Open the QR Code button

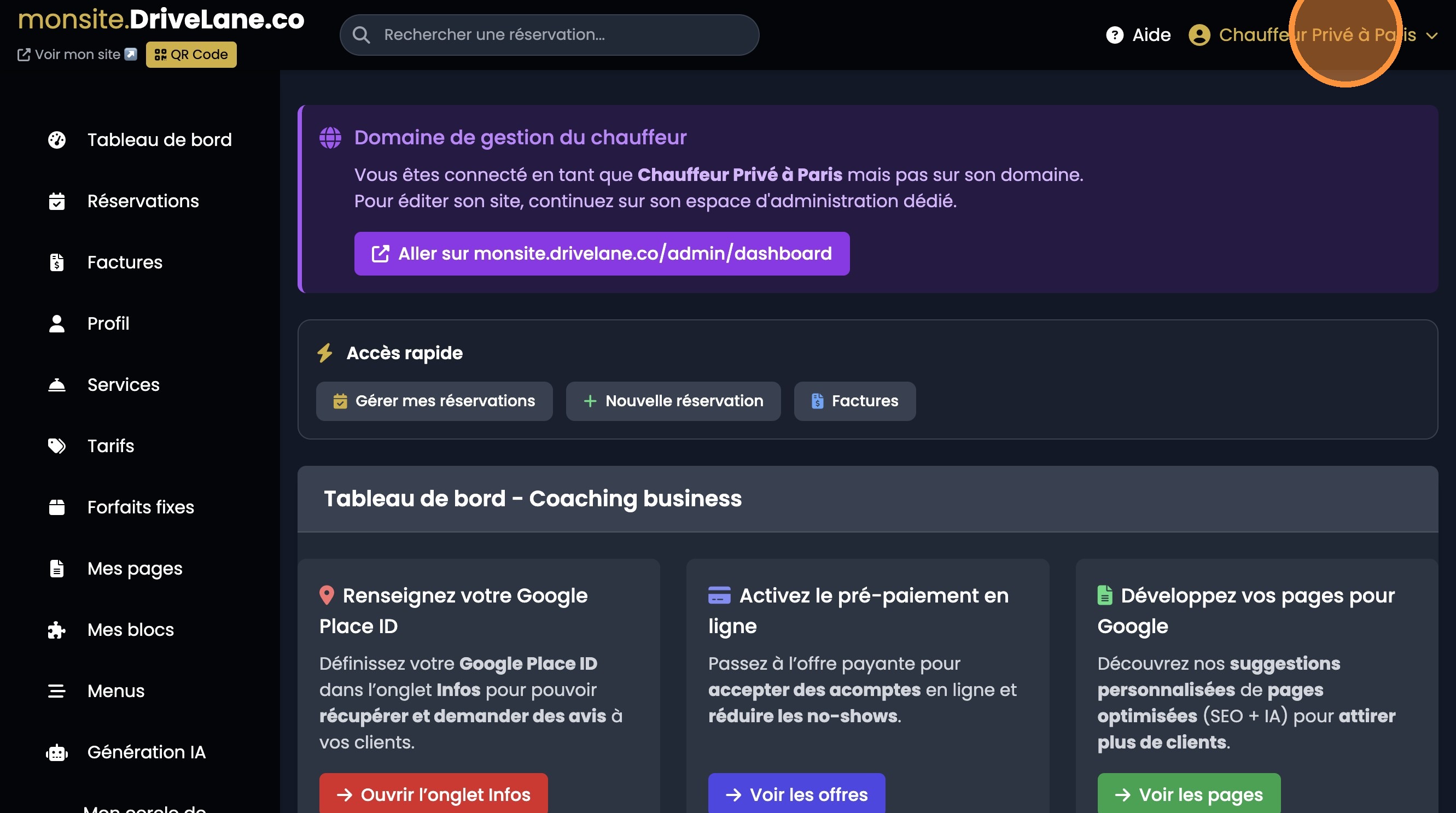click(191, 55)
